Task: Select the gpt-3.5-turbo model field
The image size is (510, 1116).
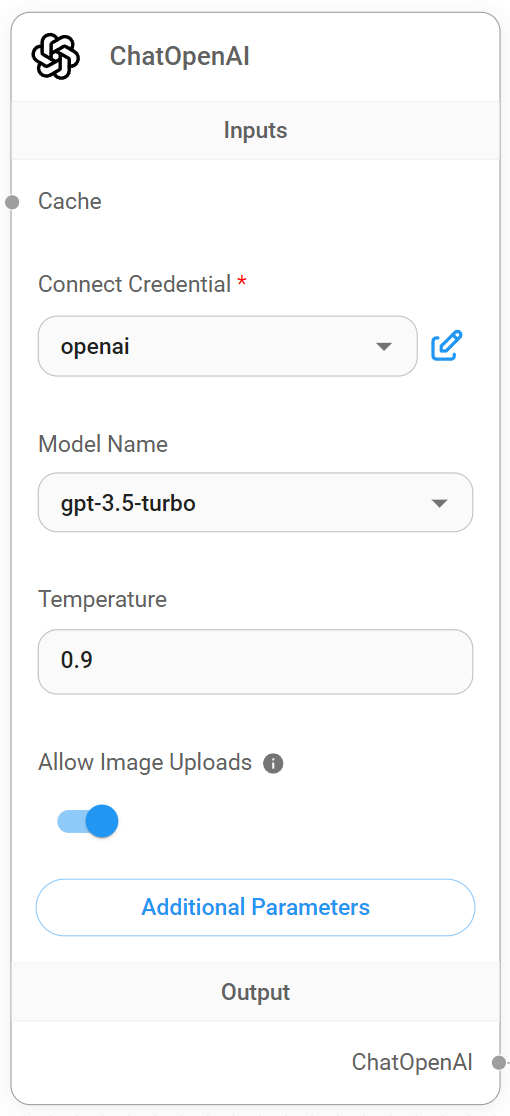Action: tap(255, 502)
